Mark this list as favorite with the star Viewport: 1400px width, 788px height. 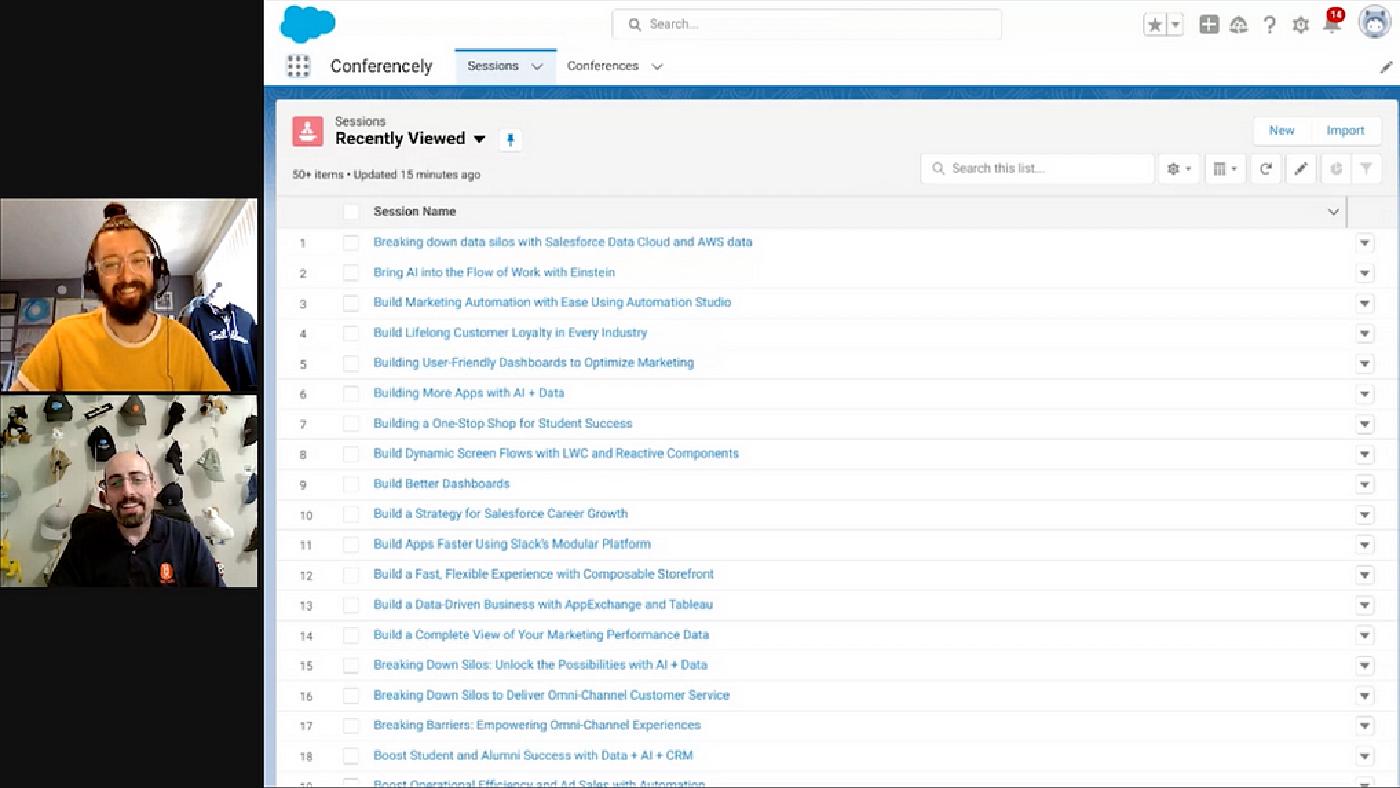(1155, 23)
